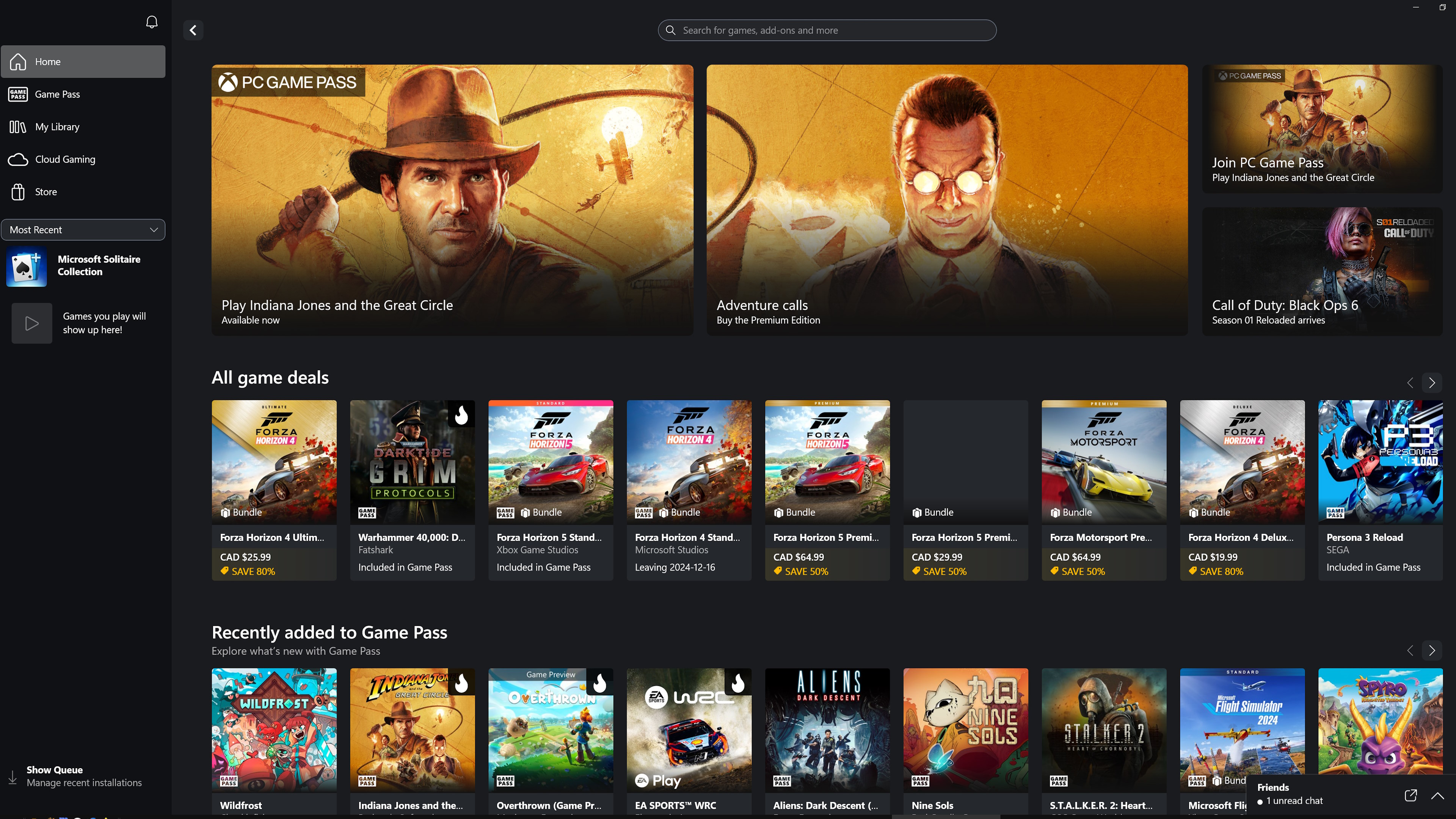The image size is (1456, 819).
Task: Open the Indiana Jones Game Pass banner
Action: (452, 200)
